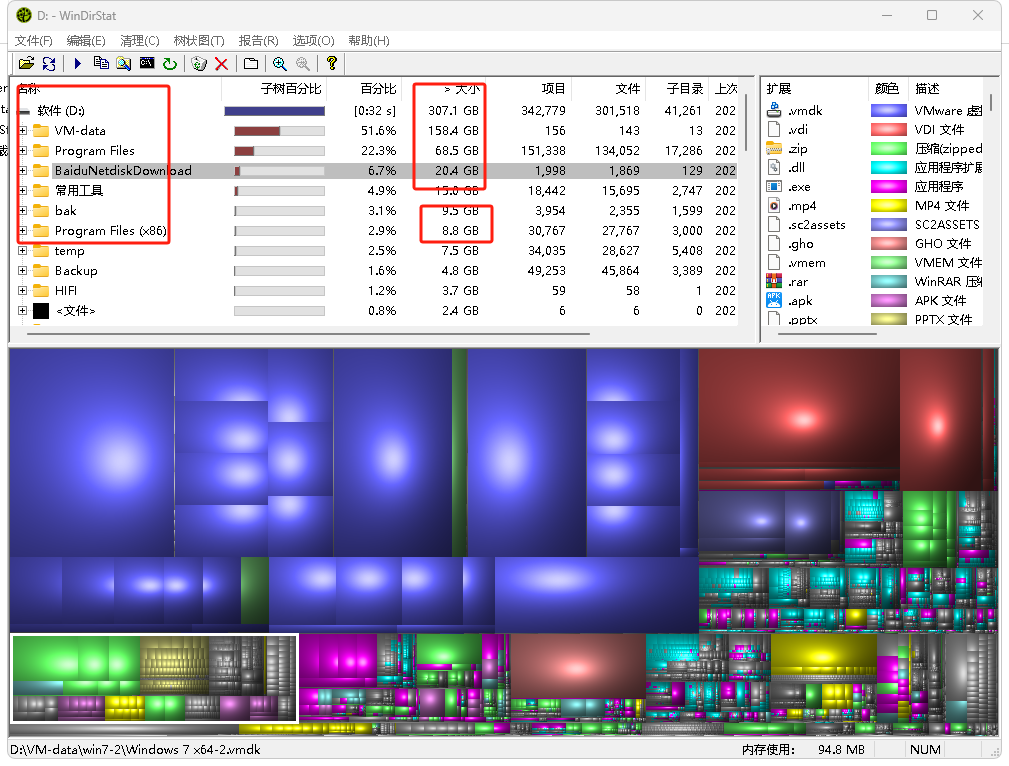Screen dimensions: 1009x766
Task: Select the BaiduNetdiskDownload folder row
Action: pos(123,170)
